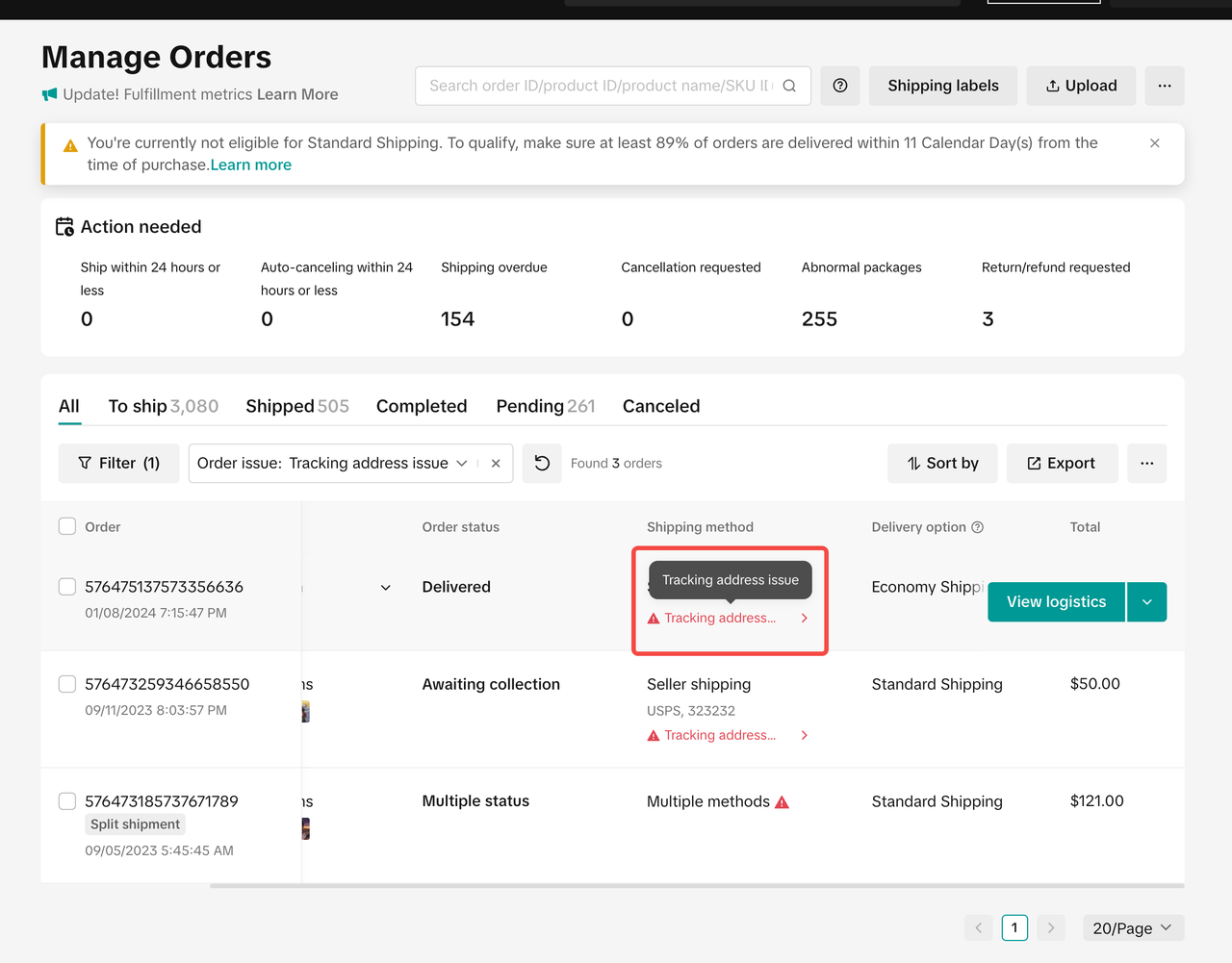The image size is (1232, 963).
Task: Click the Shipping labels button
Action: 942,86
